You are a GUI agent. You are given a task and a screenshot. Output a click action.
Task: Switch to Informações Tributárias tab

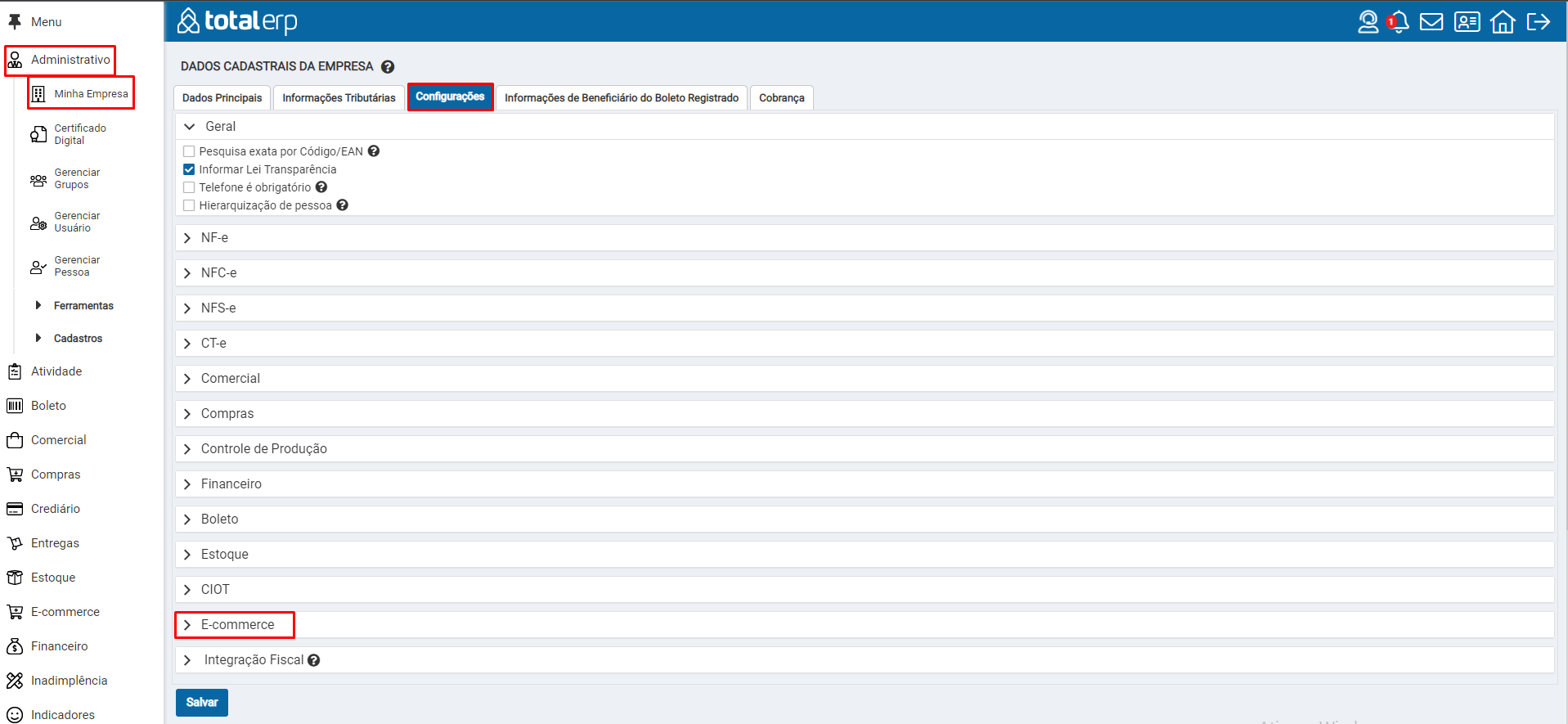tap(339, 98)
